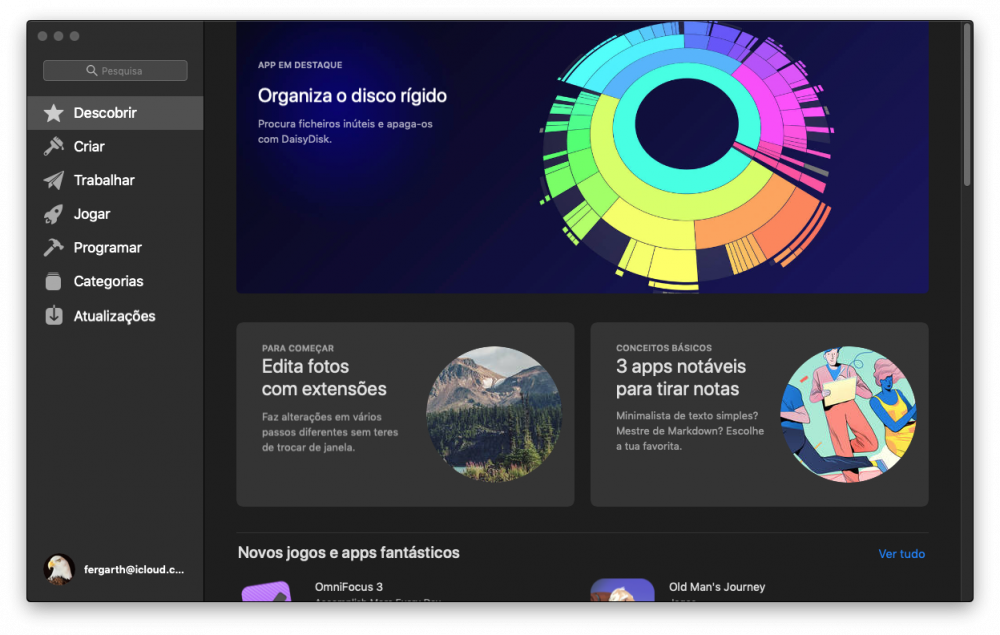Show the Categorias list
Image resolution: width=1000 pixels, height=635 pixels.
coord(115,281)
